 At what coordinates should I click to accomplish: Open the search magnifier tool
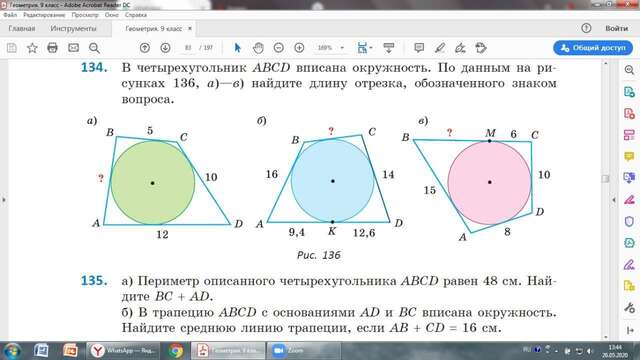point(94,48)
